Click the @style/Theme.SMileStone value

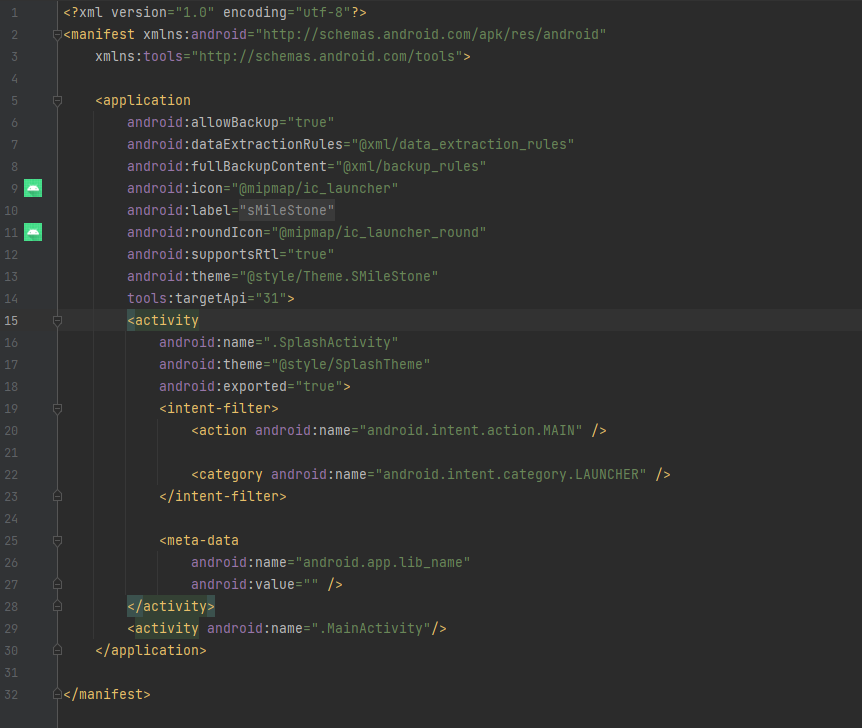click(339, 277)
